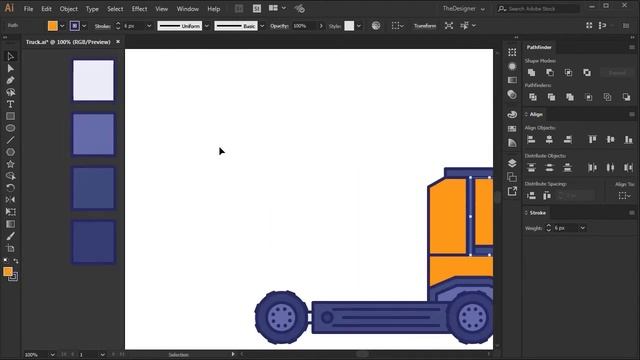
Task: Click the Merge pathfinder icon
Action: tap(570, 97)
